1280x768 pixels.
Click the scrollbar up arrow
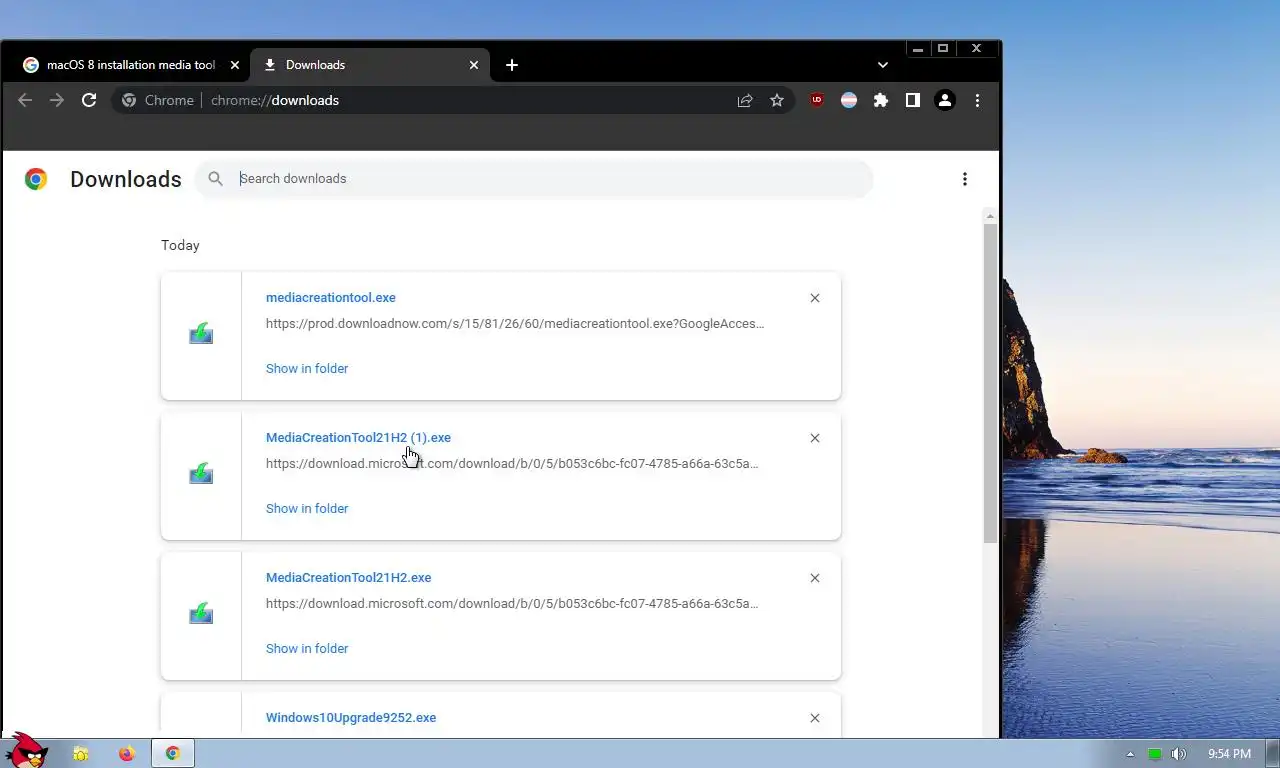click(990, 216)
